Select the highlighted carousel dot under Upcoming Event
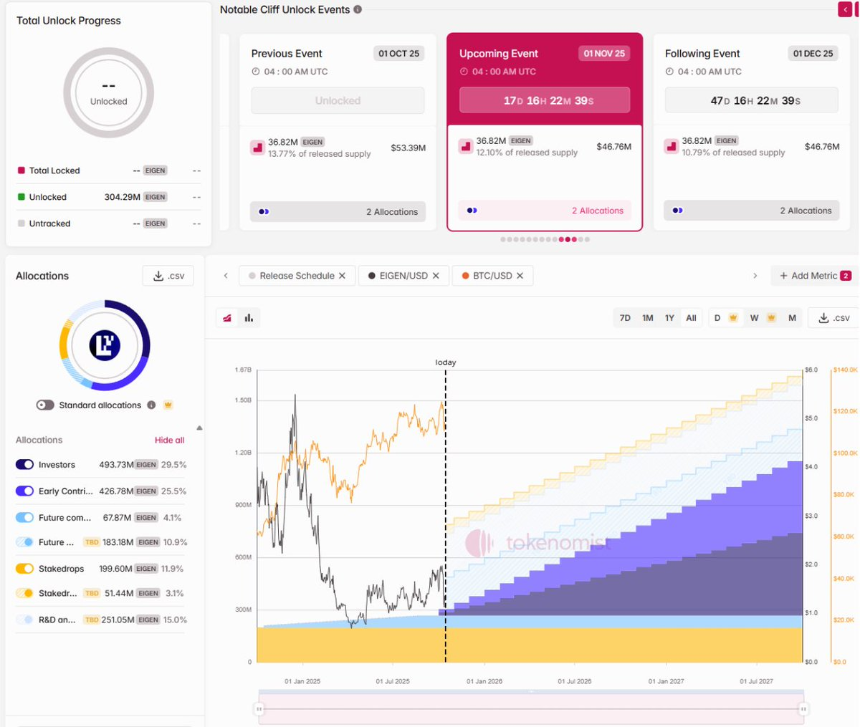 click(x=566, y=240)
